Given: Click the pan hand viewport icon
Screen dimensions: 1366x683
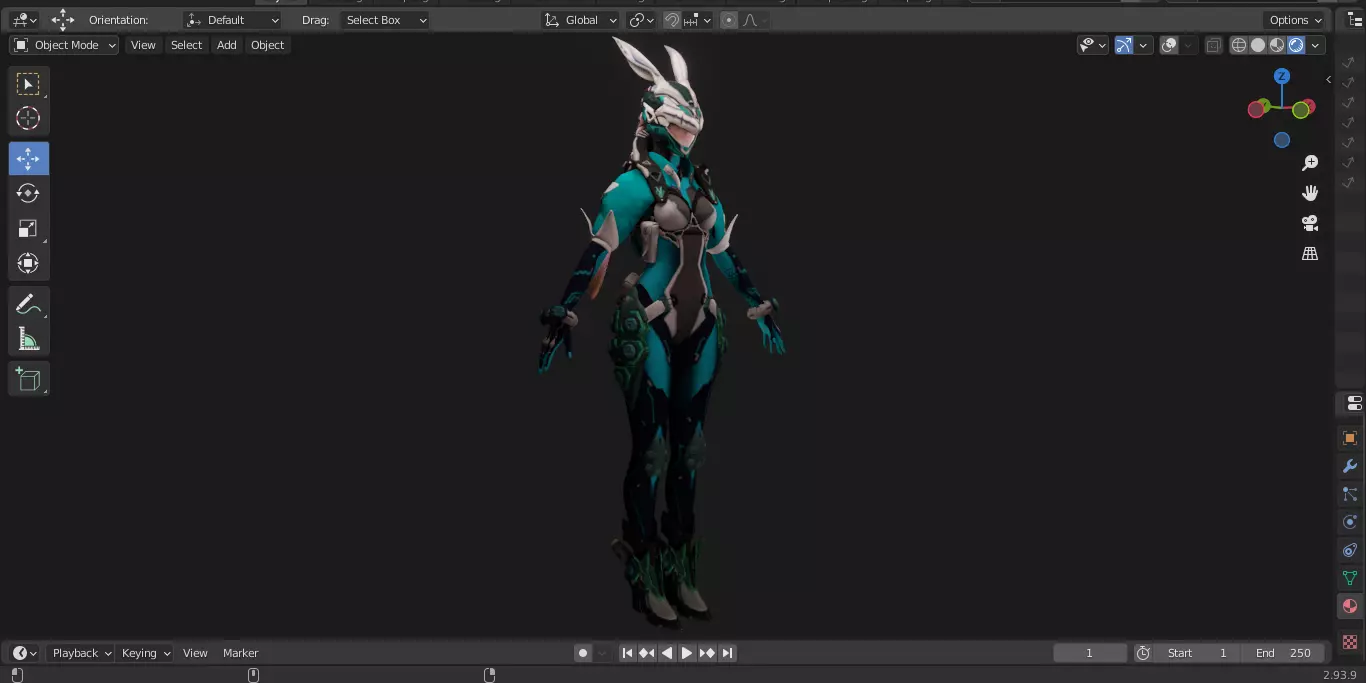Looking at the screenshot, I should [x=1310, y=193].
